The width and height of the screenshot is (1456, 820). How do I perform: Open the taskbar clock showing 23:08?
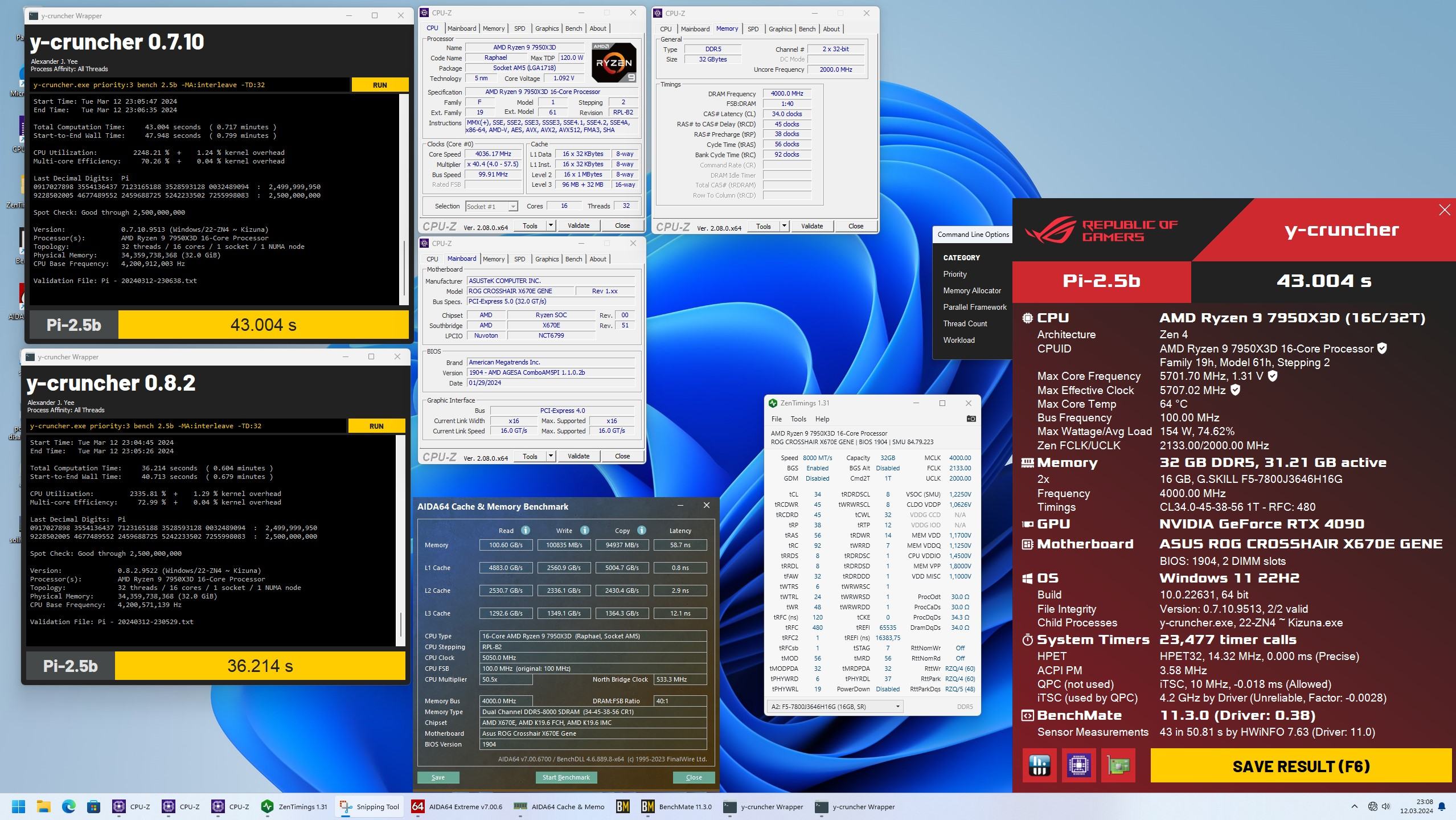1417,806
